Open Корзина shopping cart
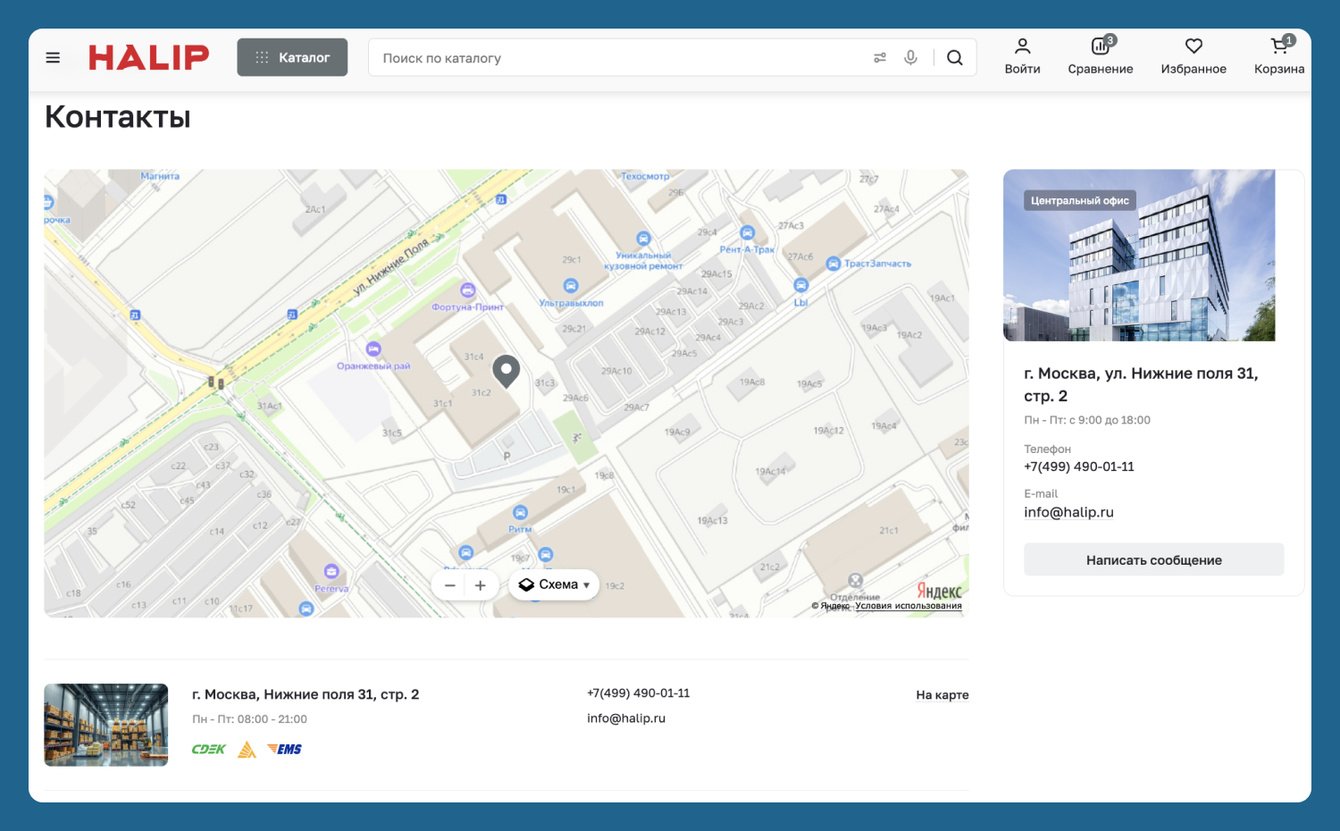The image size is (1340, 831). [1279, 56]
